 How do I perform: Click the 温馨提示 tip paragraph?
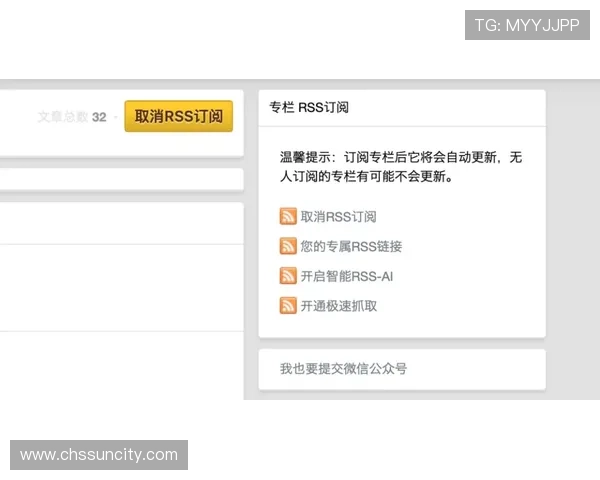click(401, 167)
